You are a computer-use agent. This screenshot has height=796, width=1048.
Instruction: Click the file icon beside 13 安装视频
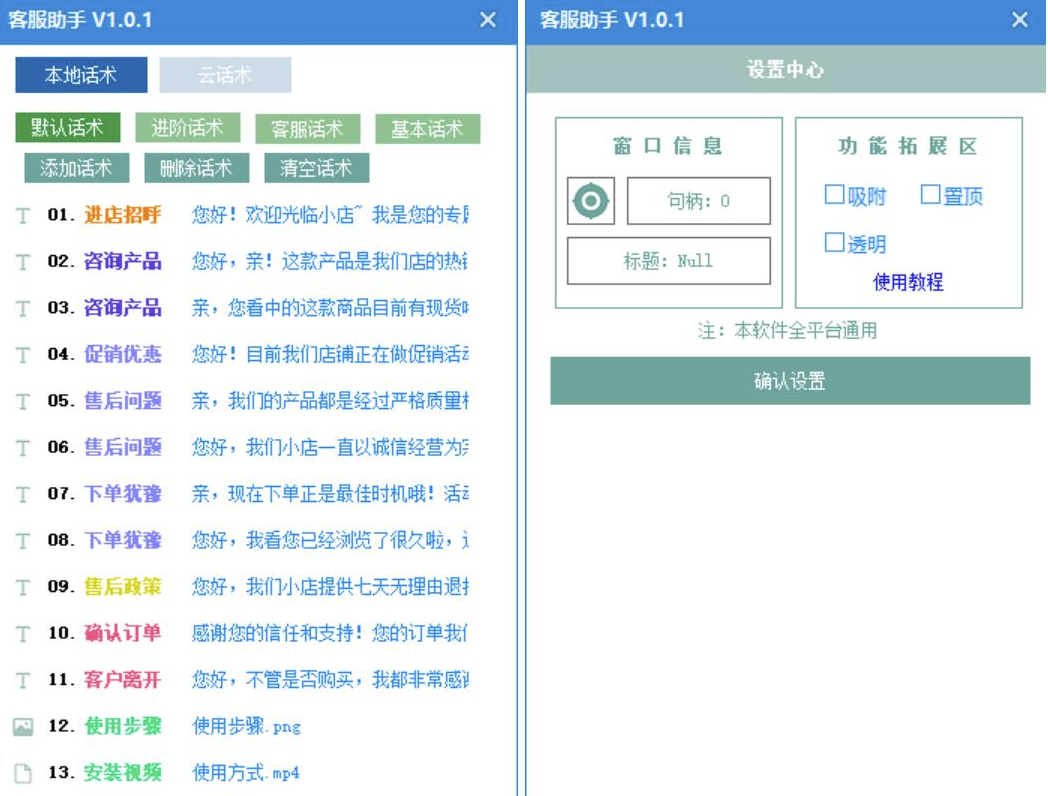pyautogui.click(x=23, y=773)
